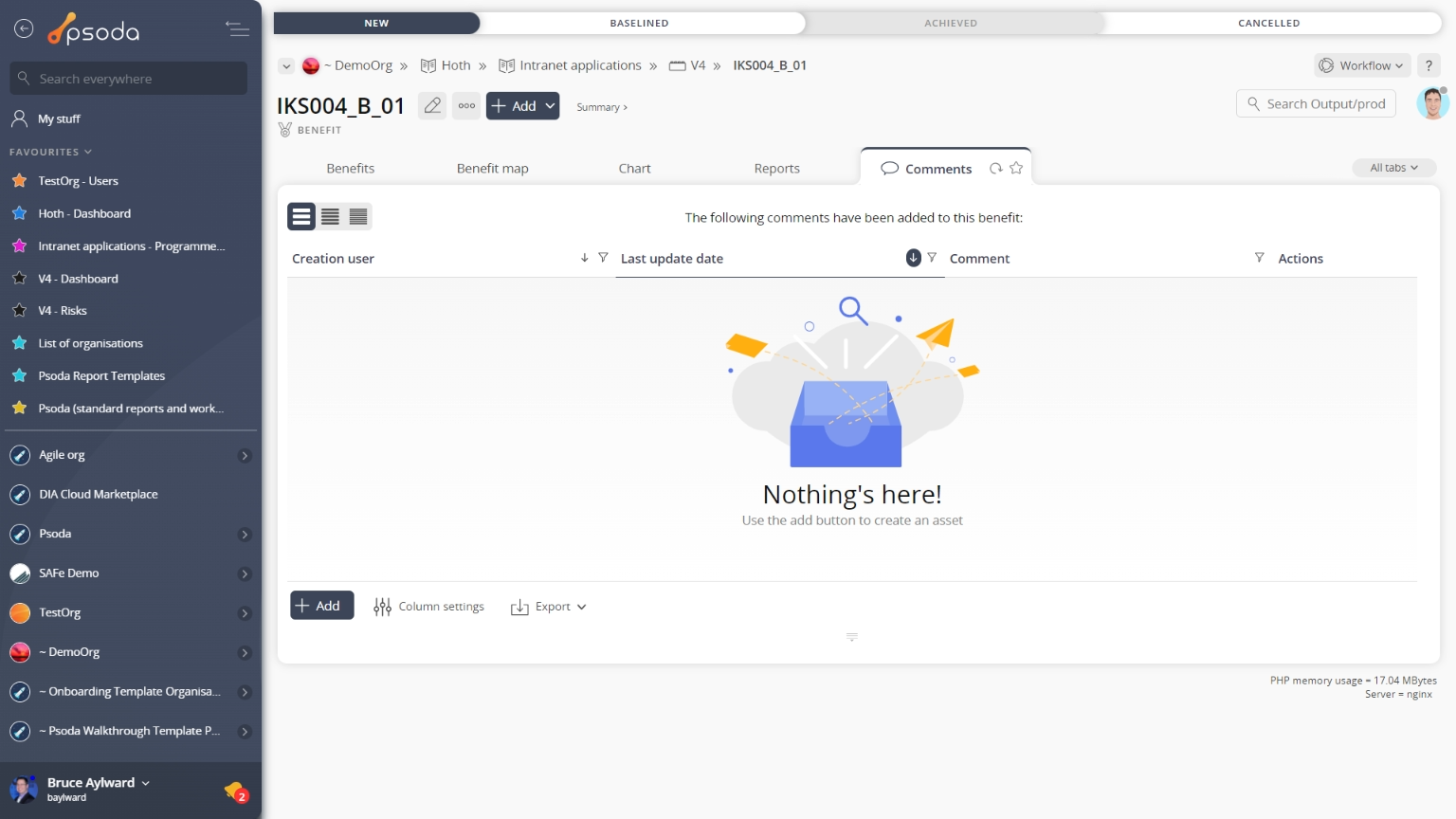Click the Search everywhere field
Image resolution: width=1456 pixels, height=819 pixels.
pos(129,79)
